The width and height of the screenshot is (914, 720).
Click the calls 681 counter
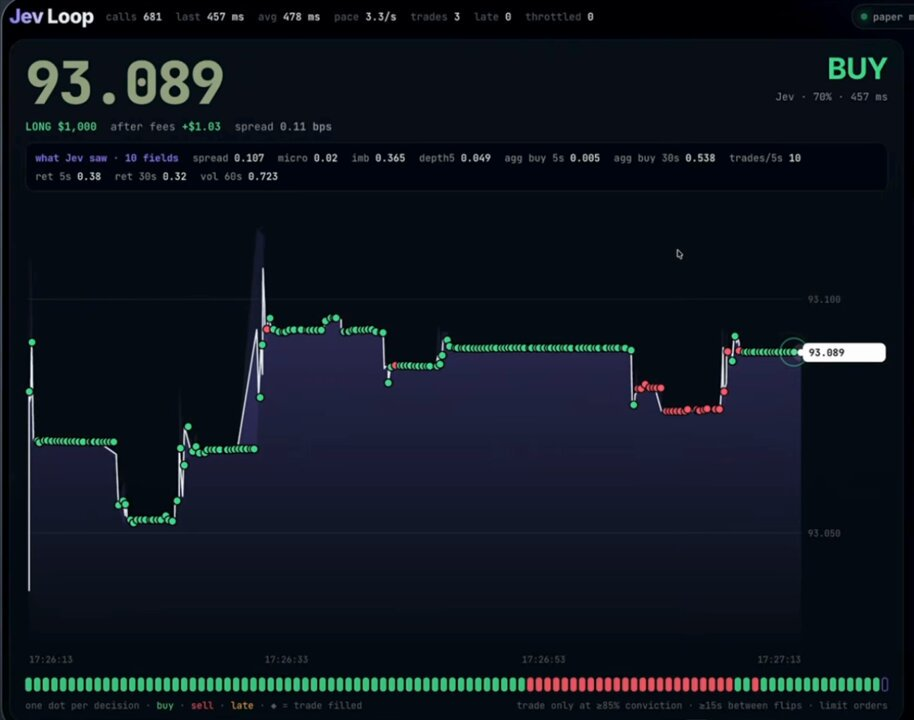(x=133, y=17)
